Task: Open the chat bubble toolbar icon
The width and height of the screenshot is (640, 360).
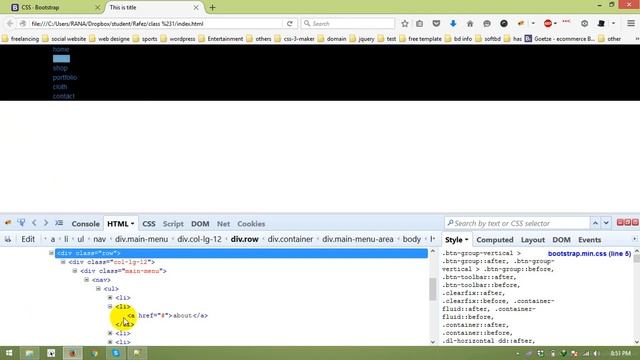Action: point(487,24)
